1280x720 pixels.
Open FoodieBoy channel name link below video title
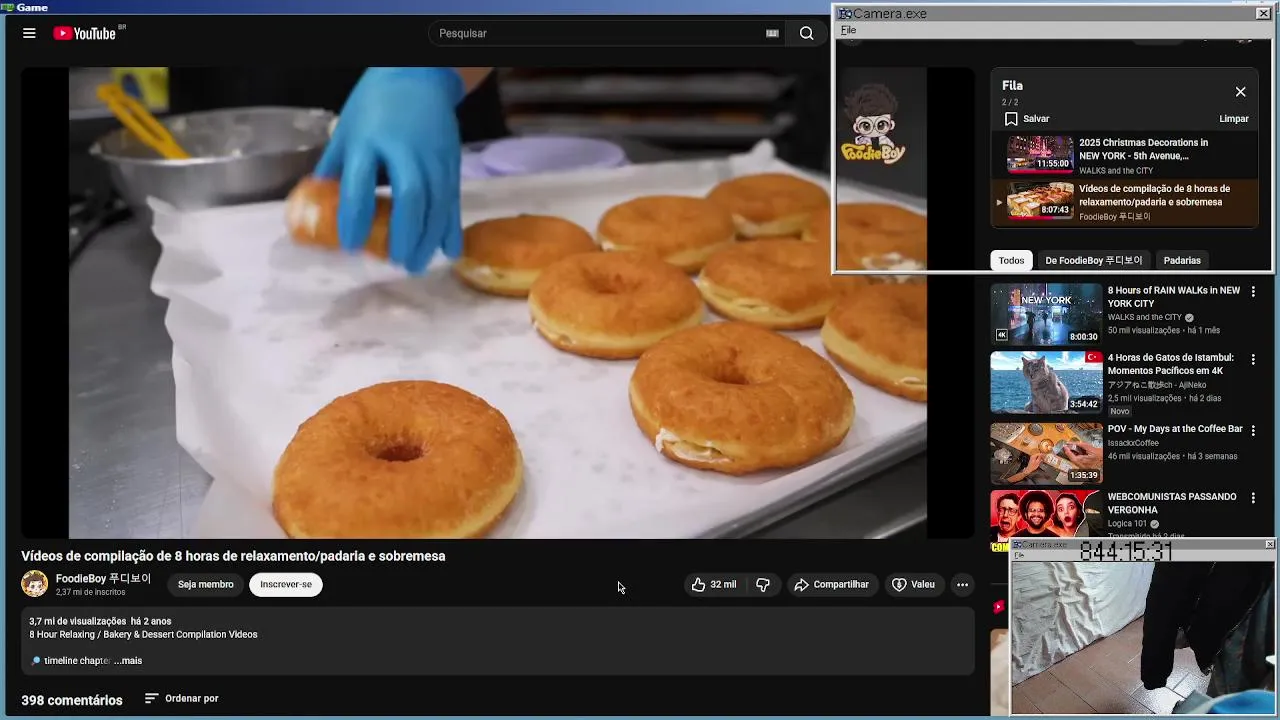click(x=103, y=578)
